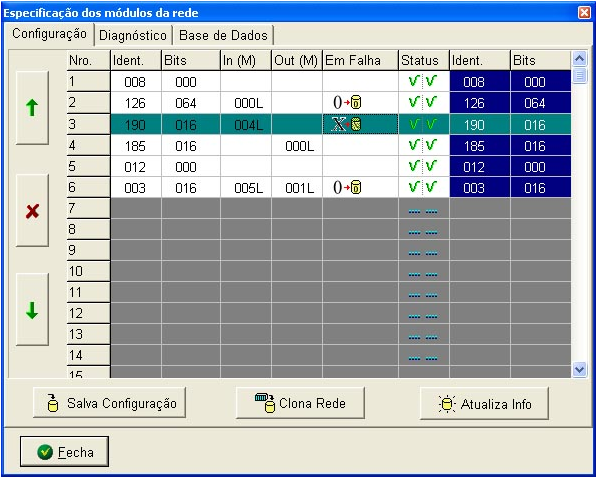Click the Atualiza Info button
The height and width of the screenshot is (477, 597).
tap(484, 404)
